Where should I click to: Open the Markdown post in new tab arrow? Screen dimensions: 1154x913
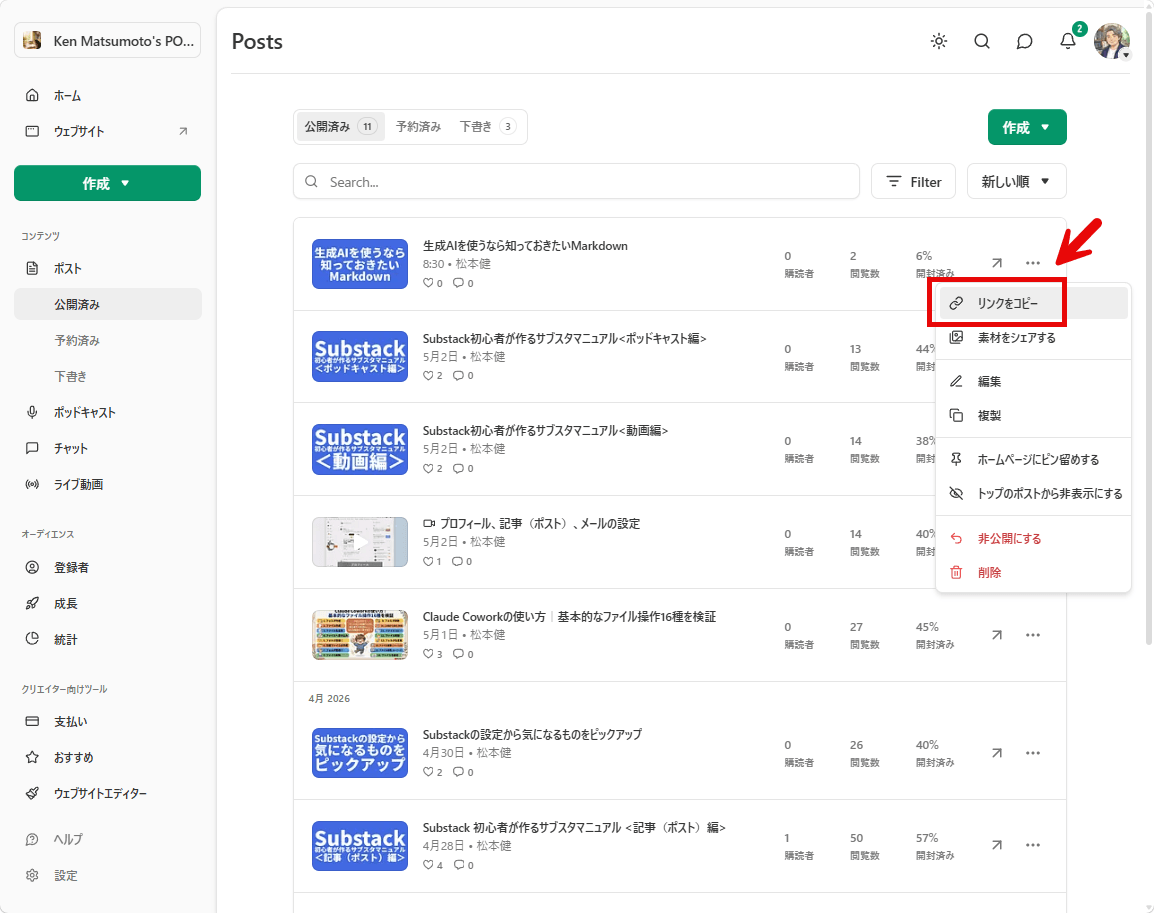997,263
